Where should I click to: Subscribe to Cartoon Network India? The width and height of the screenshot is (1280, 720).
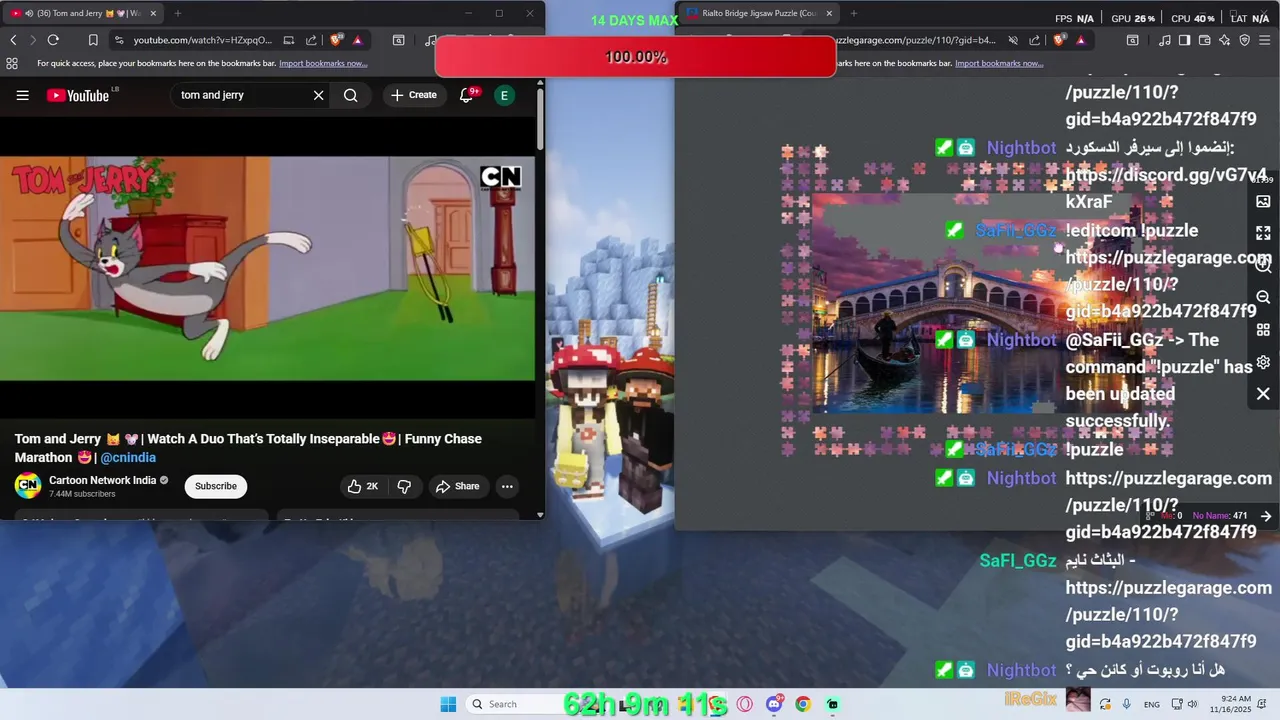pyautogui.click(x=216, y=486)
